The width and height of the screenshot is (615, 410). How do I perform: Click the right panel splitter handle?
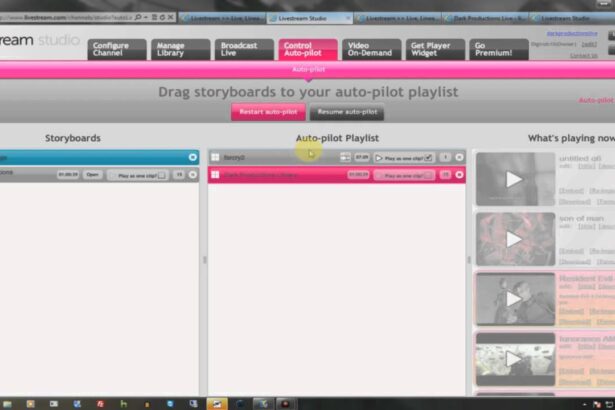coord(469,260)
